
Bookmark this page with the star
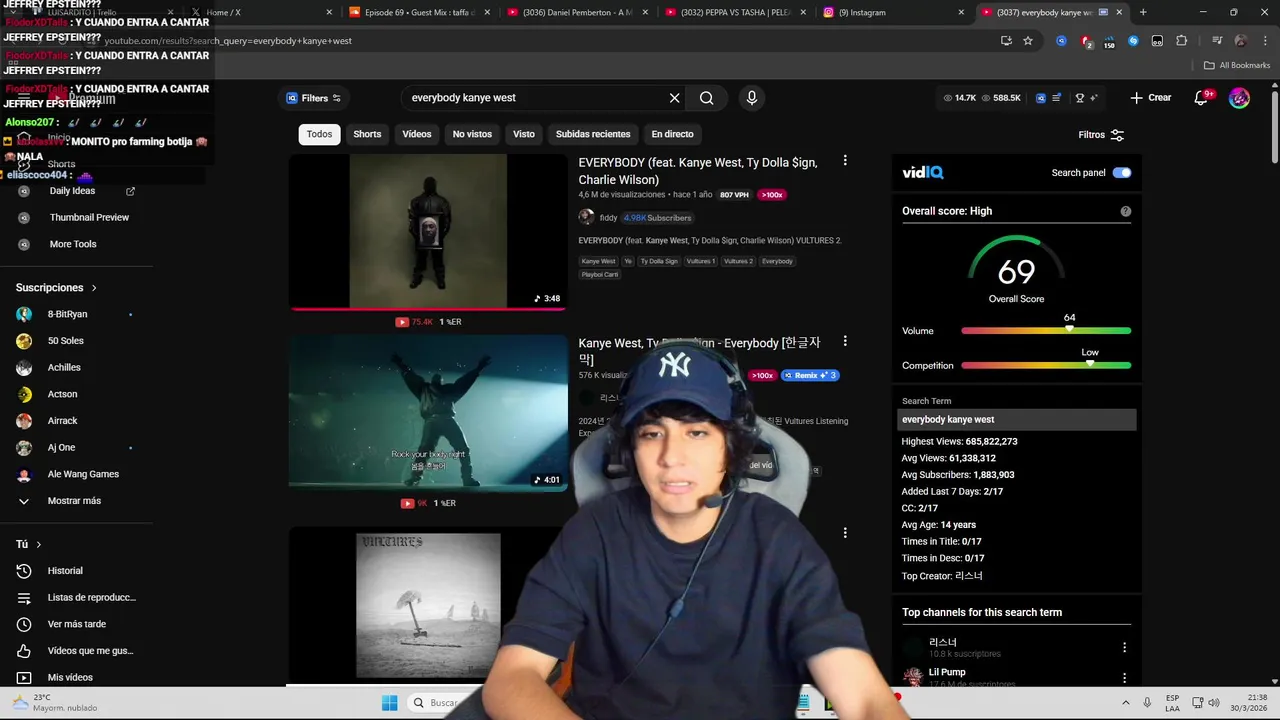[x=1027, y=41]
